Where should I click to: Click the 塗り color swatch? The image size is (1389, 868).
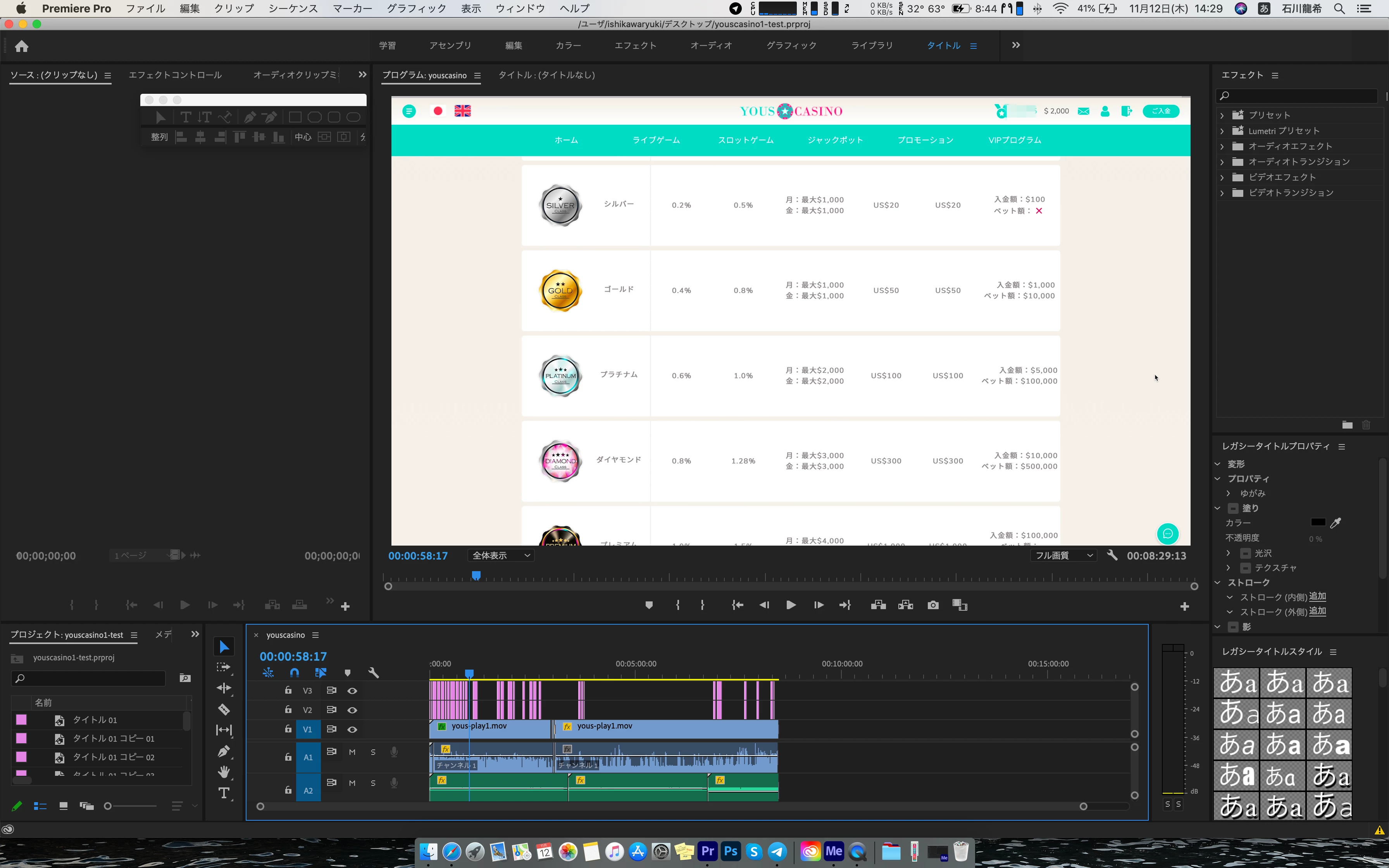(x=1318, y=522)
